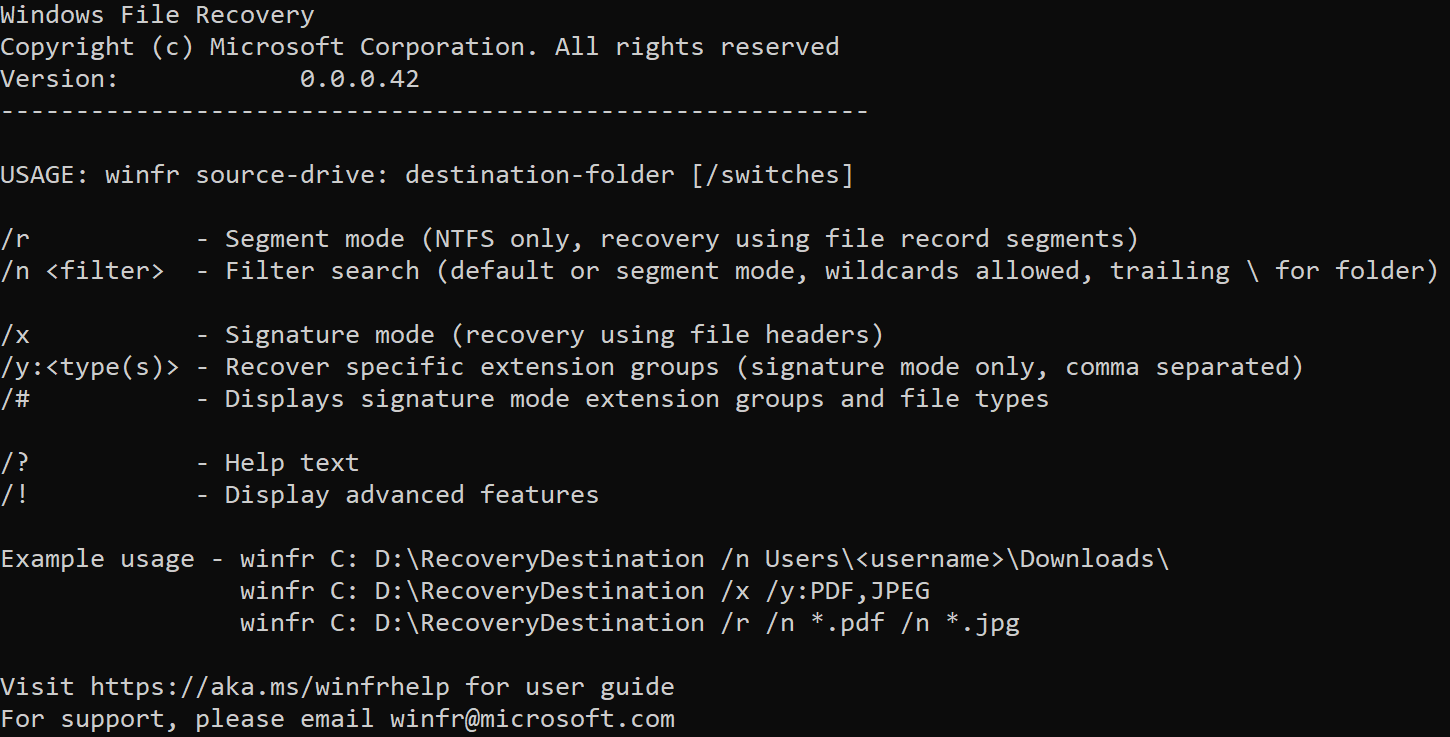Image resolution: width=1450 pixels, height=737 pixels.
Task: Click the dashed separator line under Version
Action: coord(434,111)
